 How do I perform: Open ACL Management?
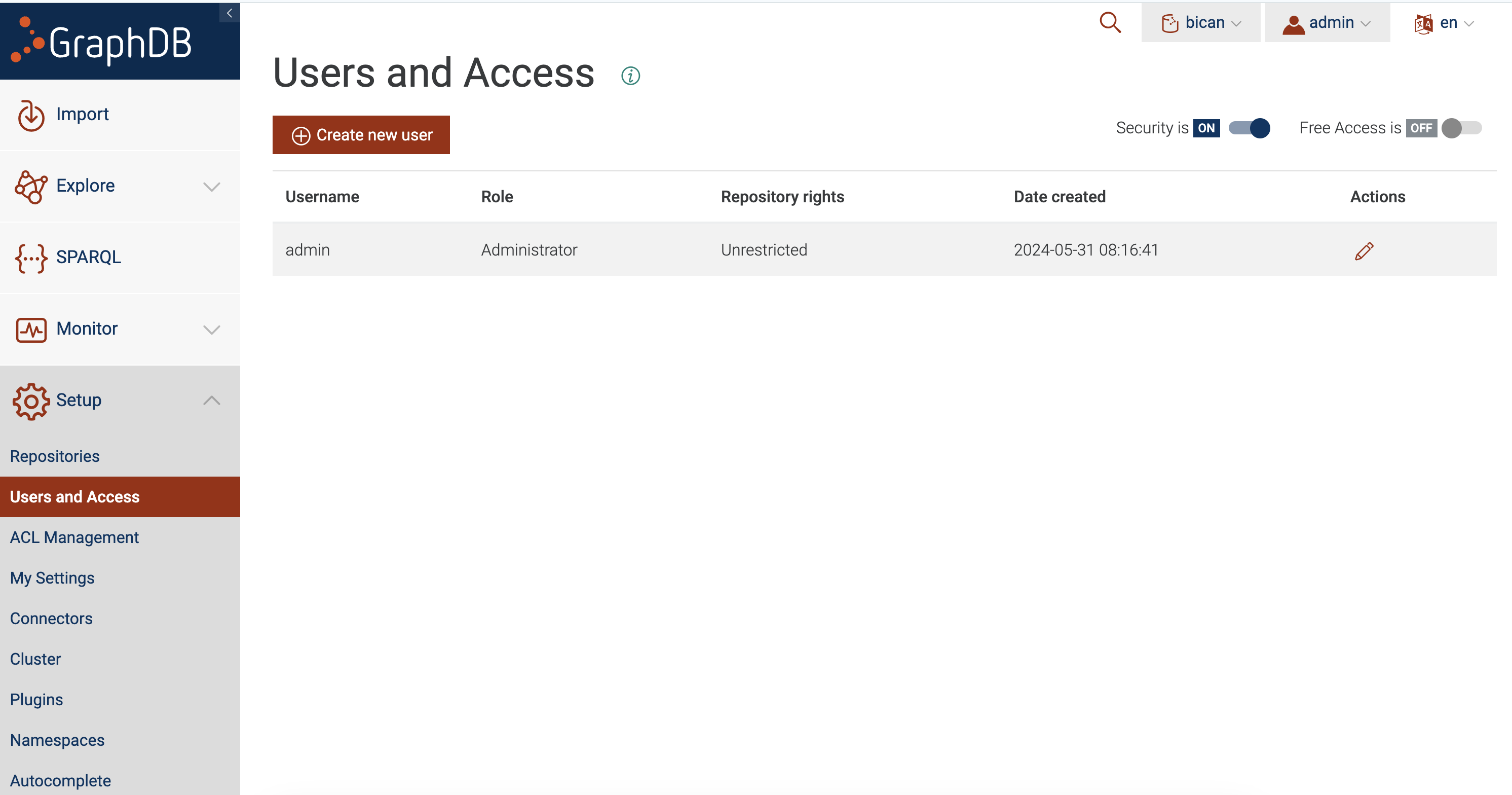[120, 537]
